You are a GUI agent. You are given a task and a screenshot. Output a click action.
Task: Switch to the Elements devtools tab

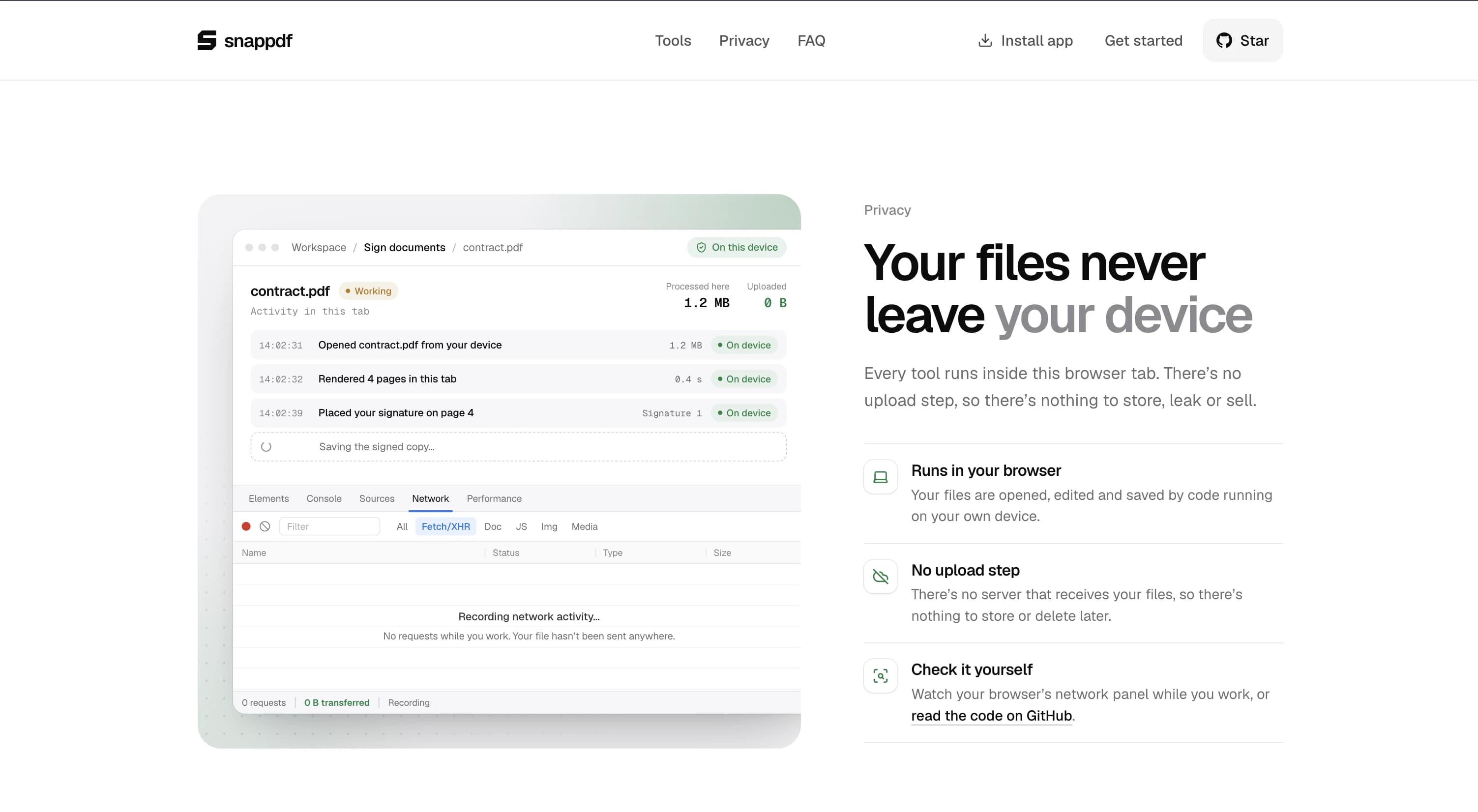268,498
